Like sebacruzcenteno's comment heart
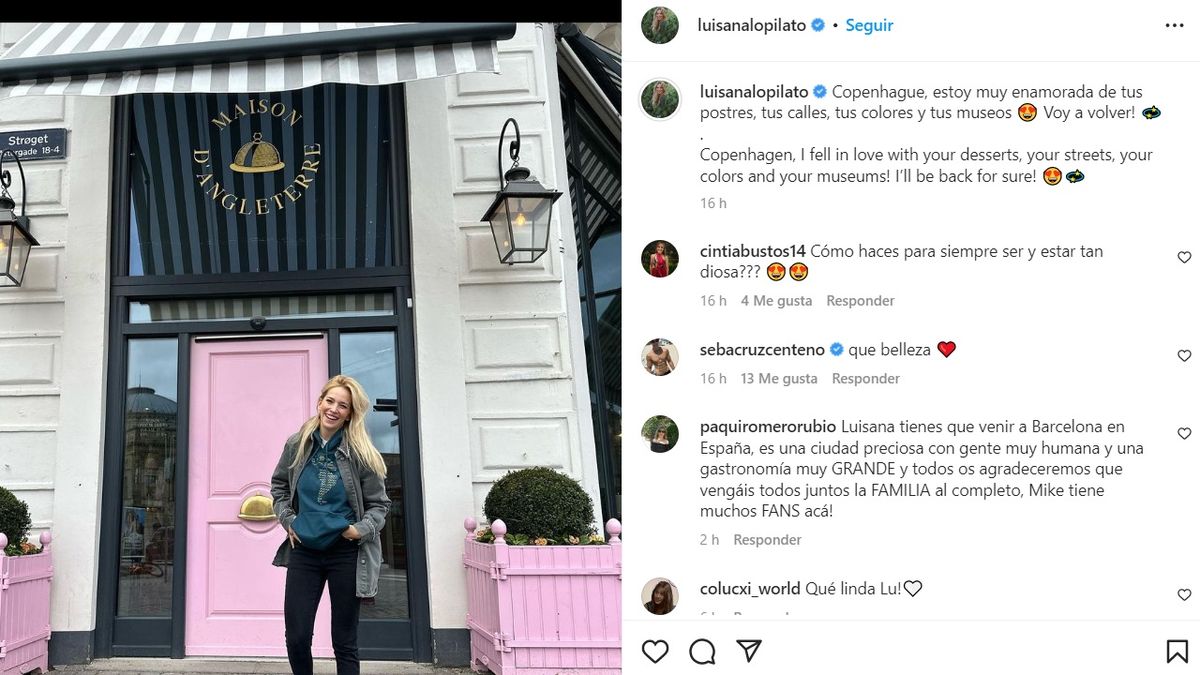 tap(1184, 356)
